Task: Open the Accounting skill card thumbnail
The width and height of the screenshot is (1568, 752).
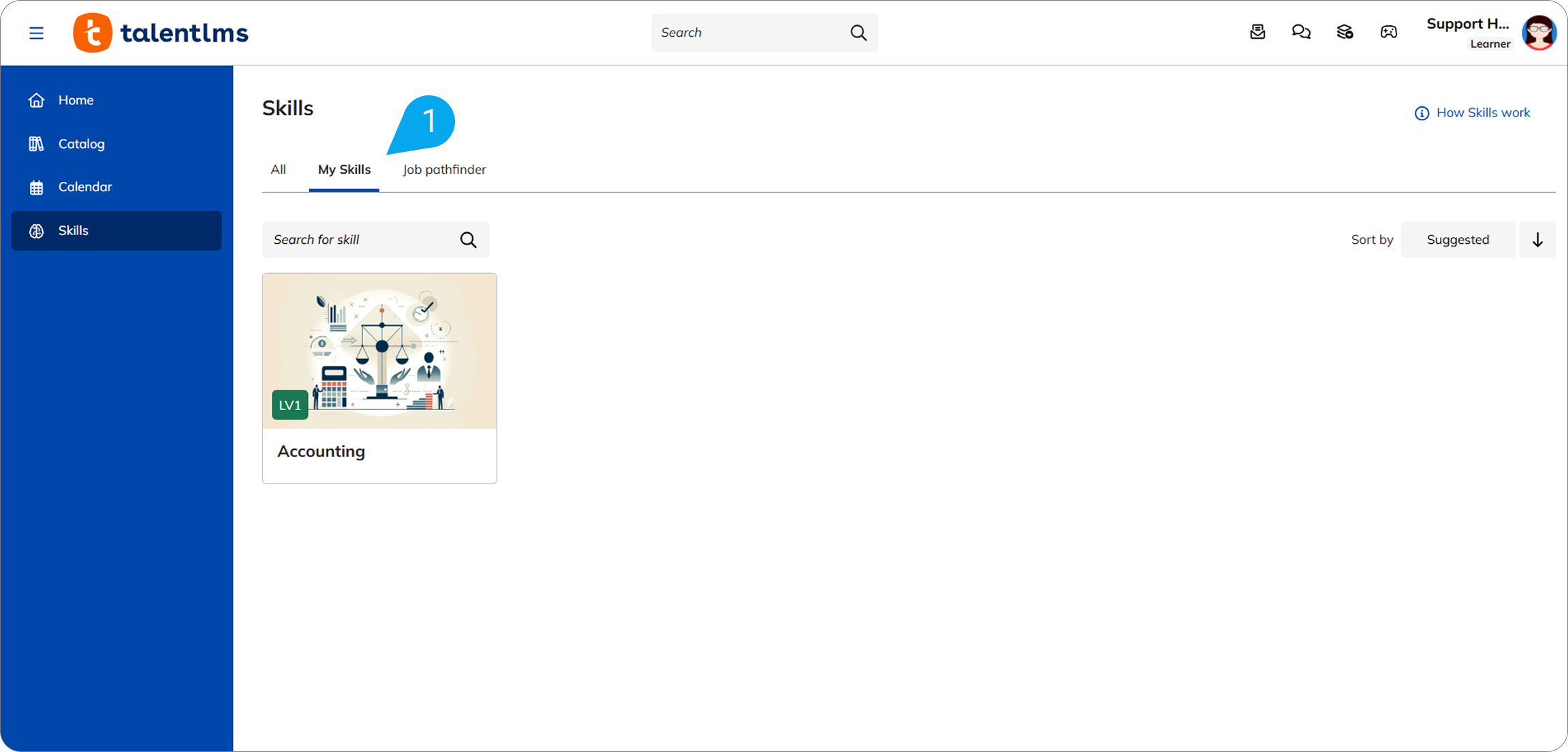Action: tap(379, 351)
